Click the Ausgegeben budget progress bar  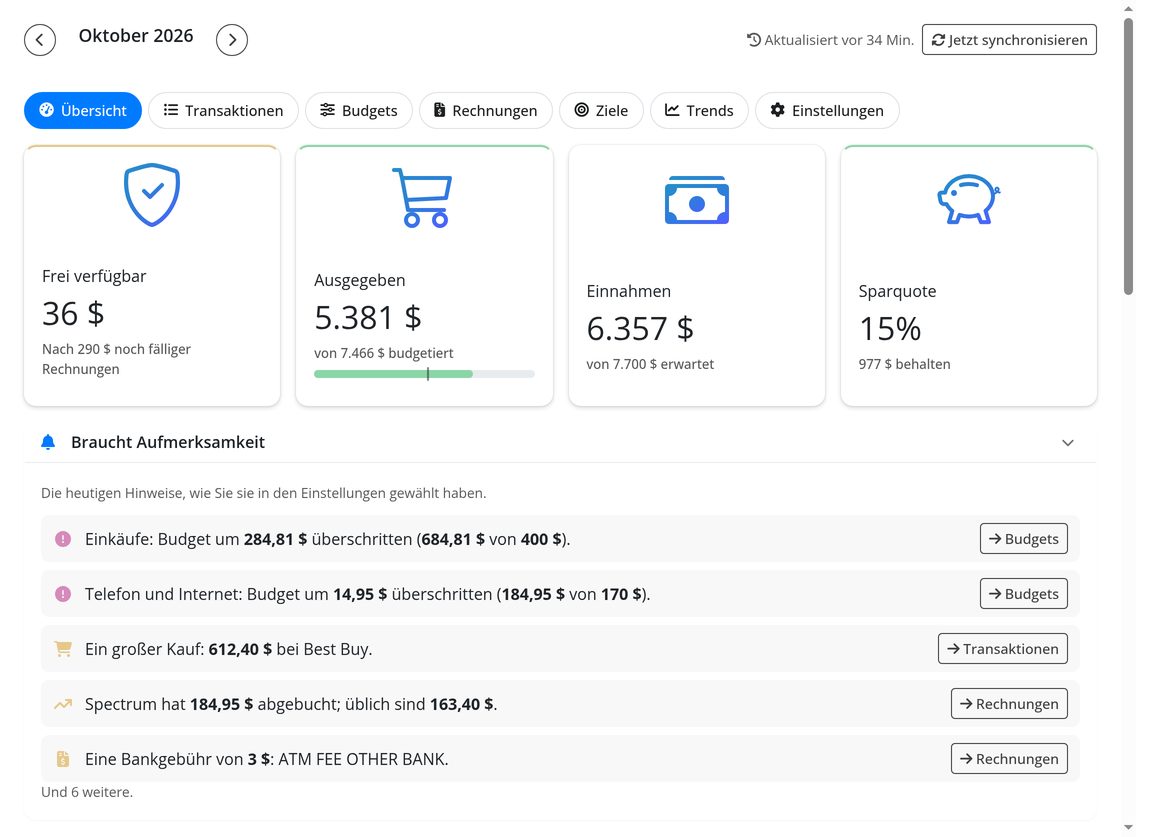tap(424, 374)
